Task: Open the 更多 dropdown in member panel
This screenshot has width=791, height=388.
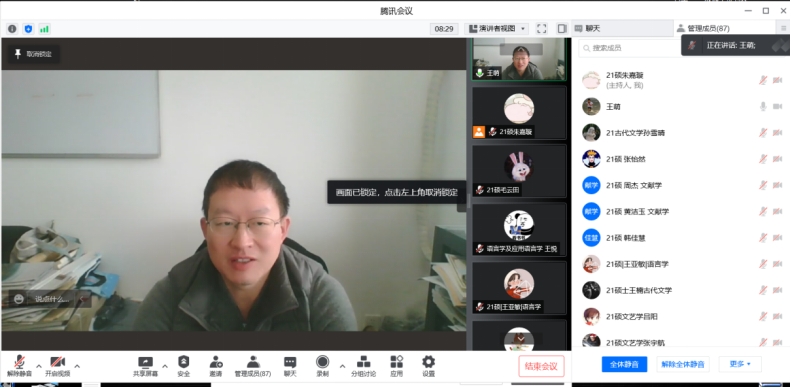Action: (x=740, y=364)
